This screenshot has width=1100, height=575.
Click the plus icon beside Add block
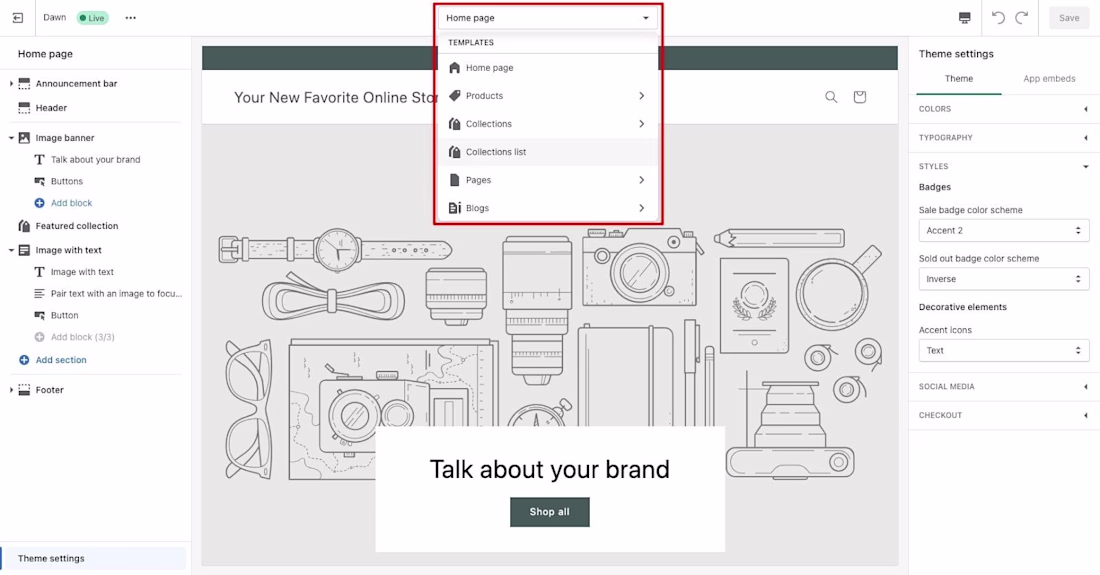pyautogui.click(x=39, y=203)
